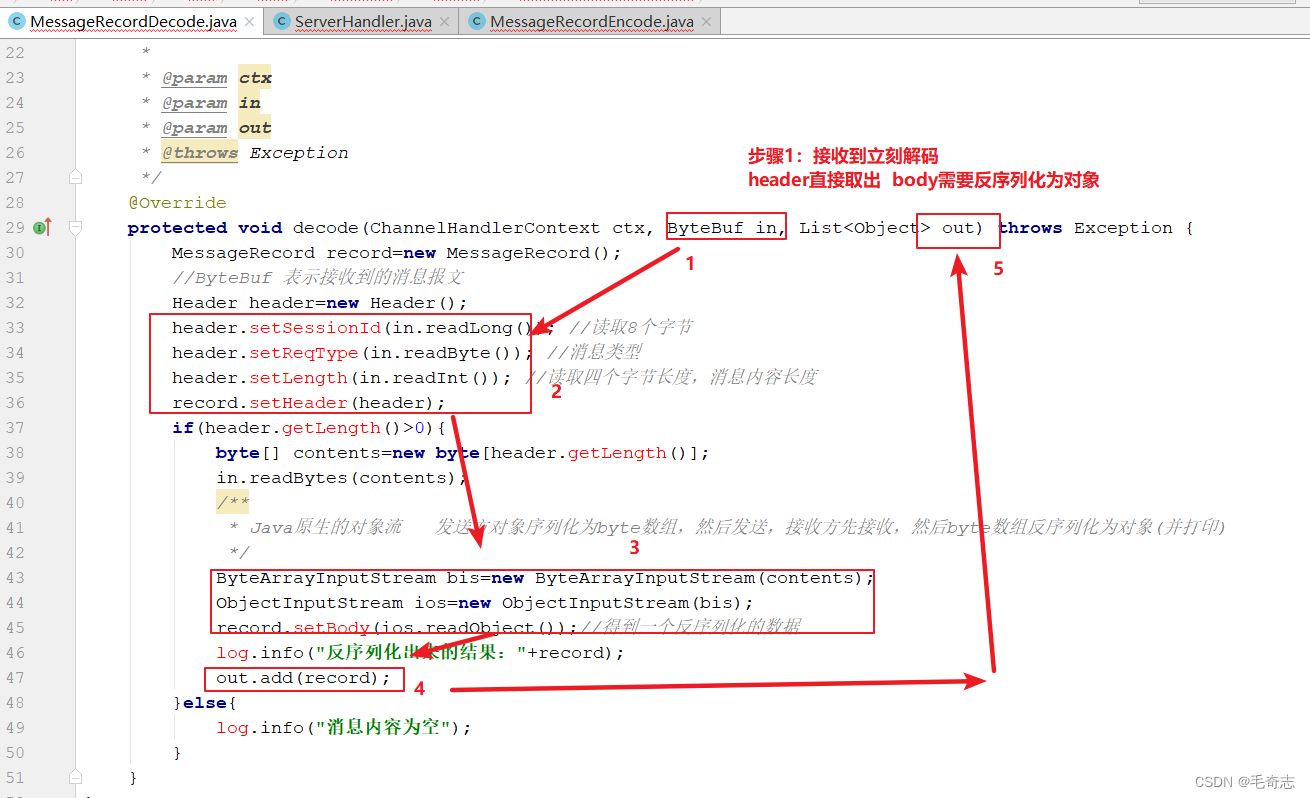This screenshot has height=798, width=1310.
Task: Click the ByteArrayInputStream bis declaration line
Action: point(545,578)
